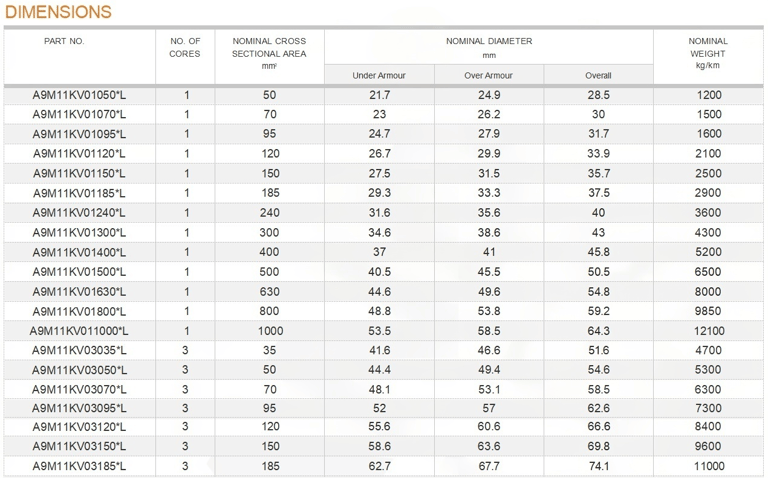The height and width of the screenshot is (478, 768).
Task: Select the PART NO. column header
Action: pos(64,41)
